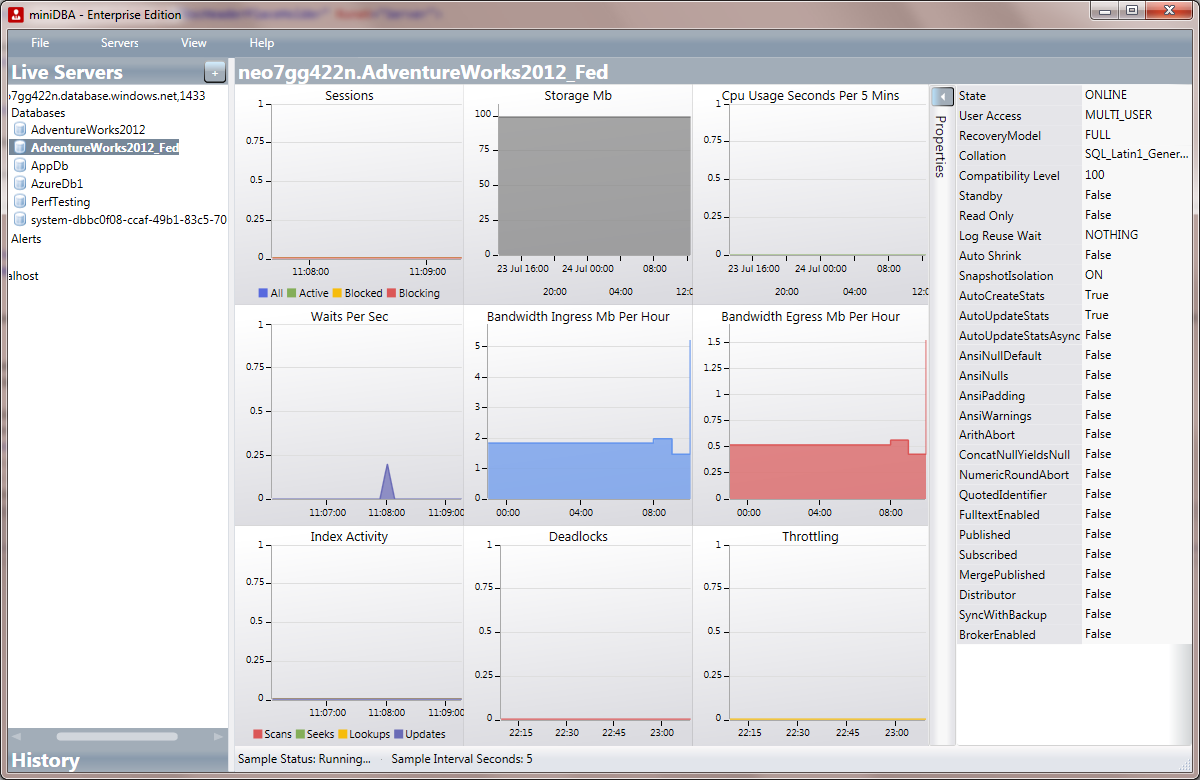
Task: Click the Cpu Usage Seconds chart title
Action: pos(810,96)
